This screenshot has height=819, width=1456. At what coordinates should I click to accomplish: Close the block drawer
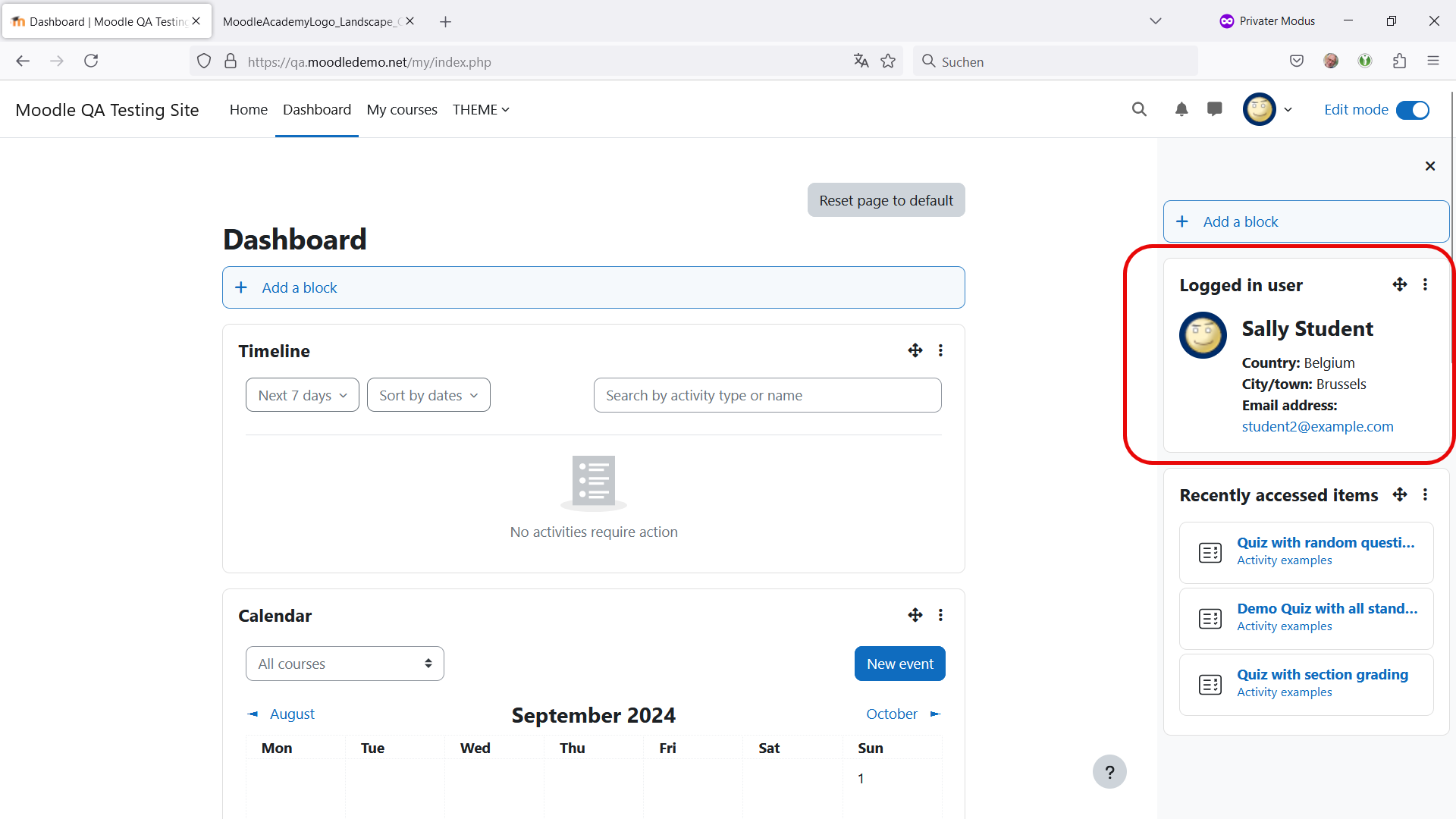1430,166
